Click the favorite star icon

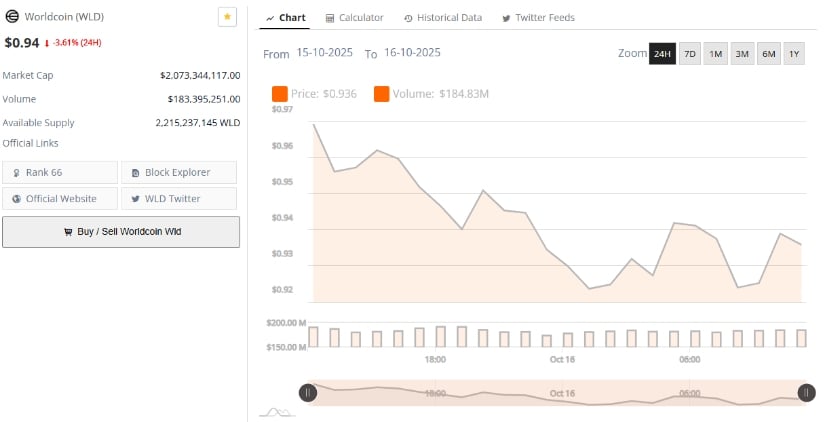coord(228,18)
